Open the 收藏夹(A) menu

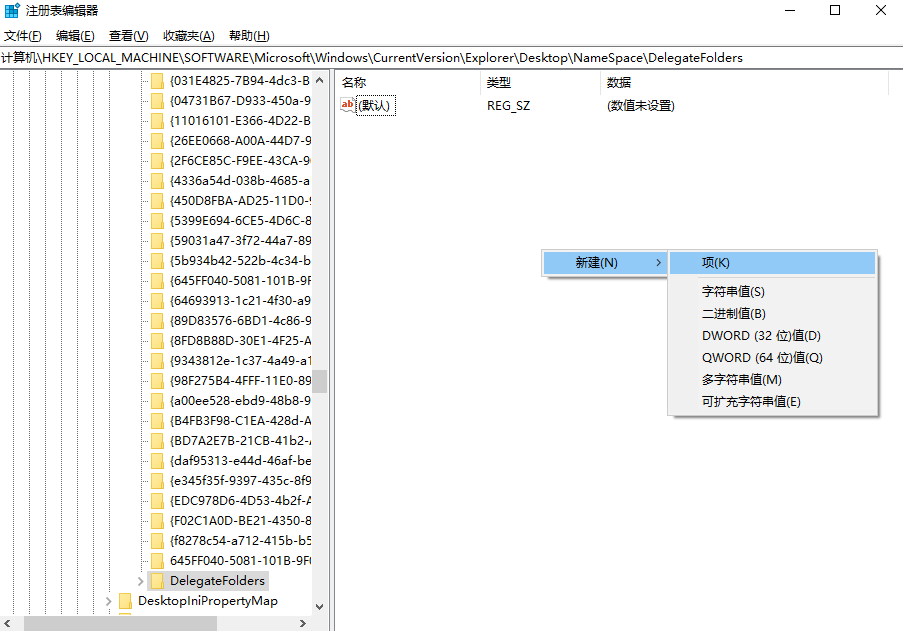188,36
